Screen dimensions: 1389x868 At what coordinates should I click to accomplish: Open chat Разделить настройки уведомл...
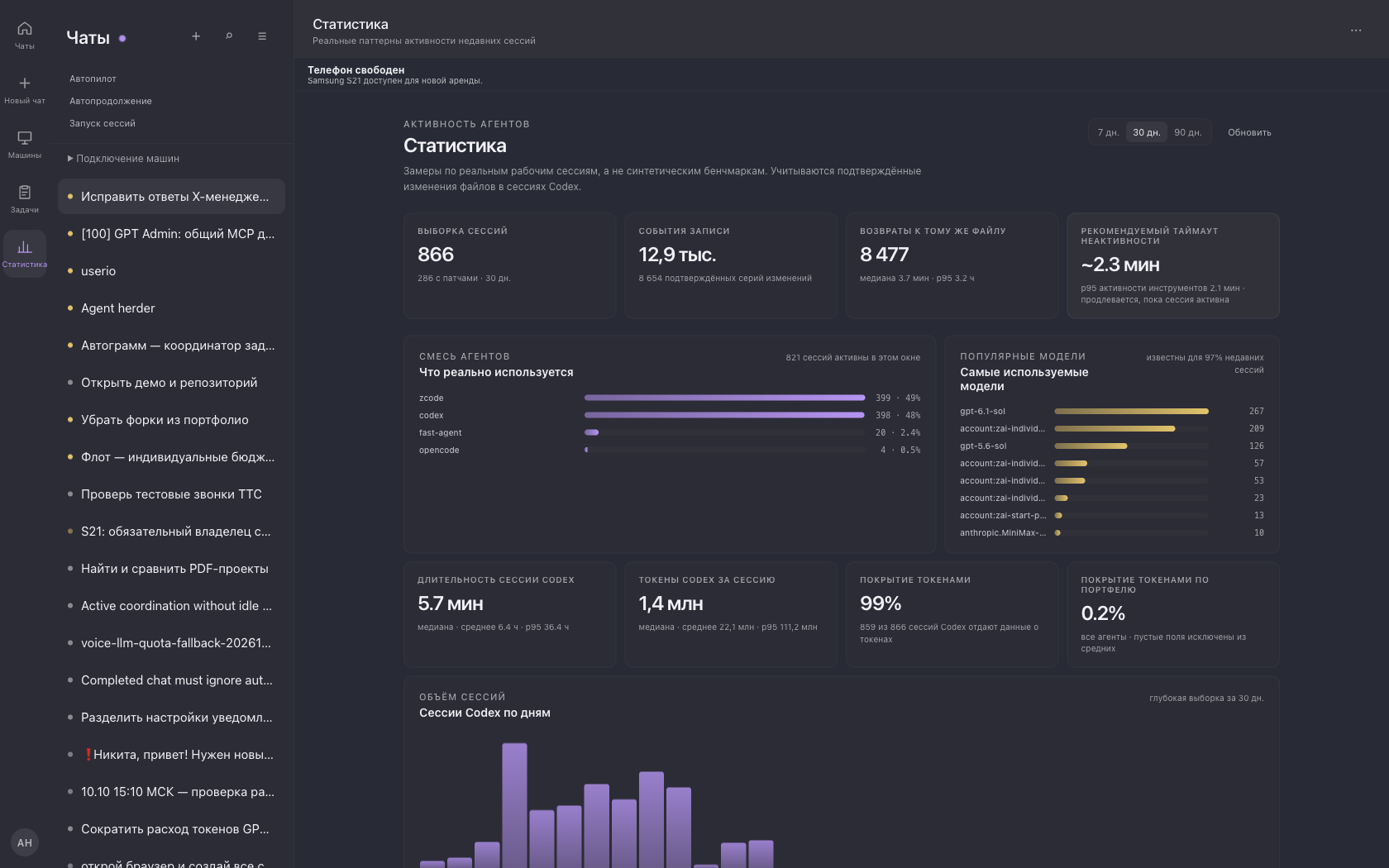171,718
